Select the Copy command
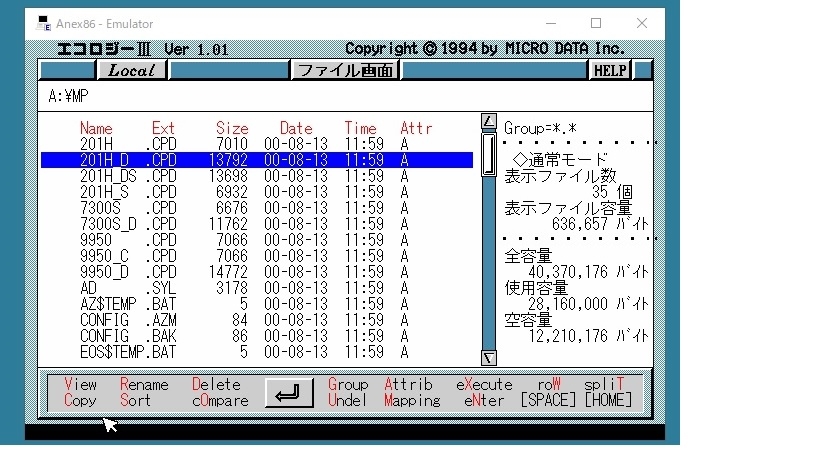The width and height of the screenshot is (819, 460). pos(80,400)
